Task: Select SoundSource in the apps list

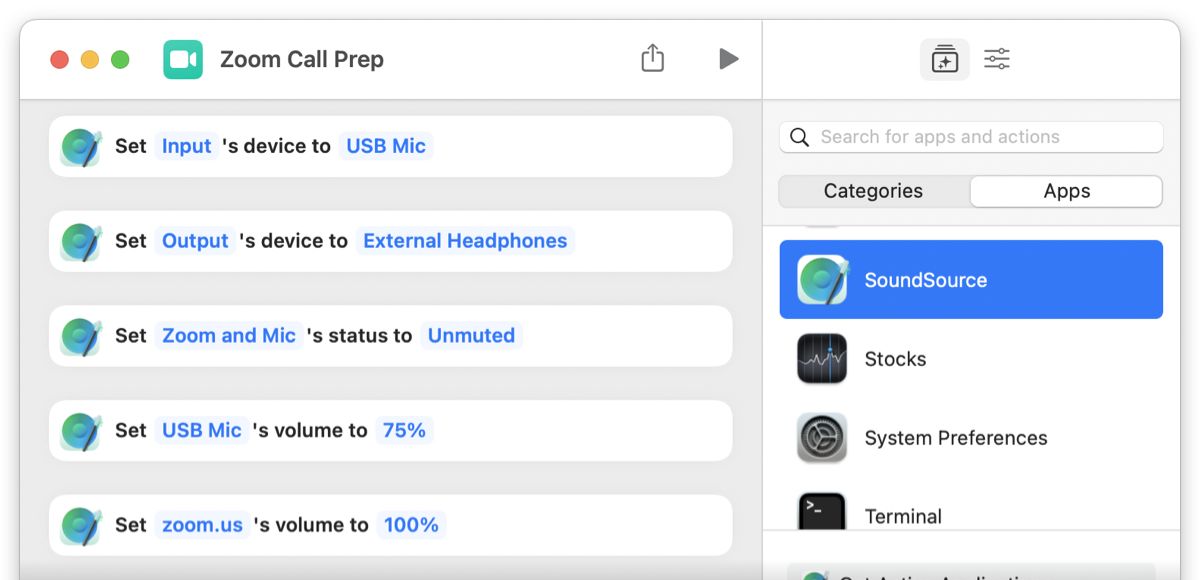Action: point(971,280)
